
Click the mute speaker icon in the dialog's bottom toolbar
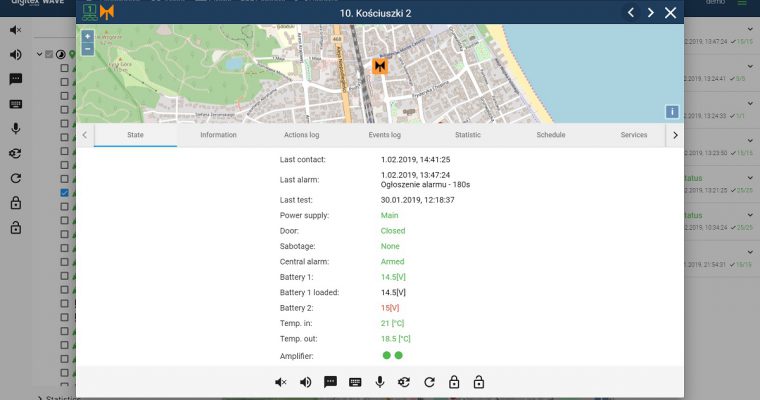(281, 382)
